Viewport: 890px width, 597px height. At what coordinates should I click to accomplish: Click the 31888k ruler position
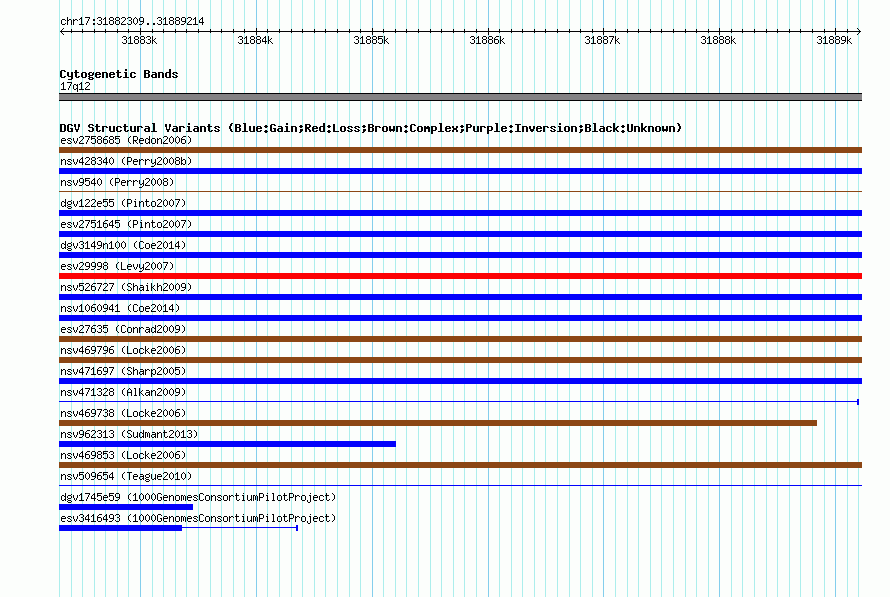pos(718,40)
